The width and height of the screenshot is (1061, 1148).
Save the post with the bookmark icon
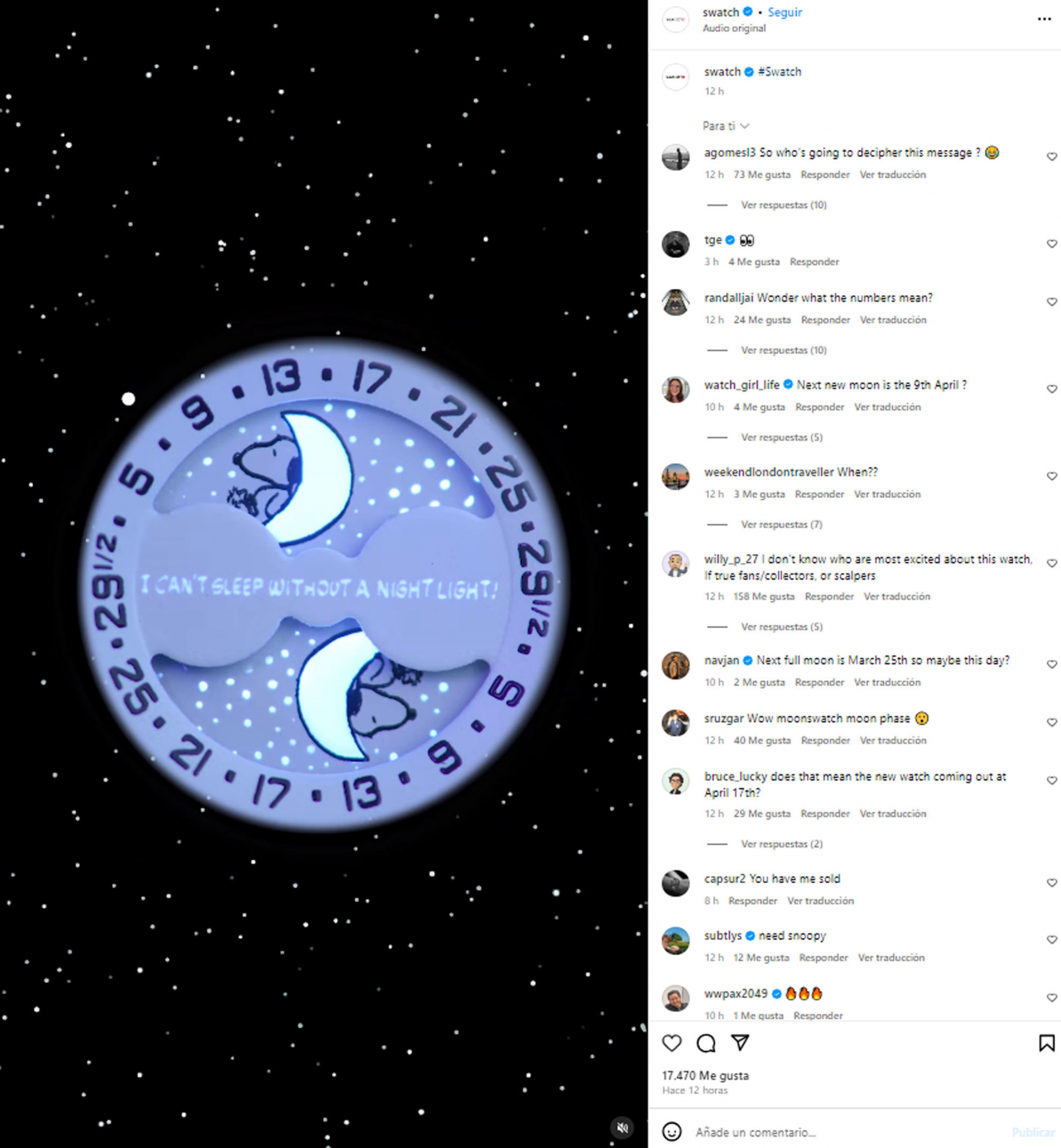(x=1046, y=1043)
